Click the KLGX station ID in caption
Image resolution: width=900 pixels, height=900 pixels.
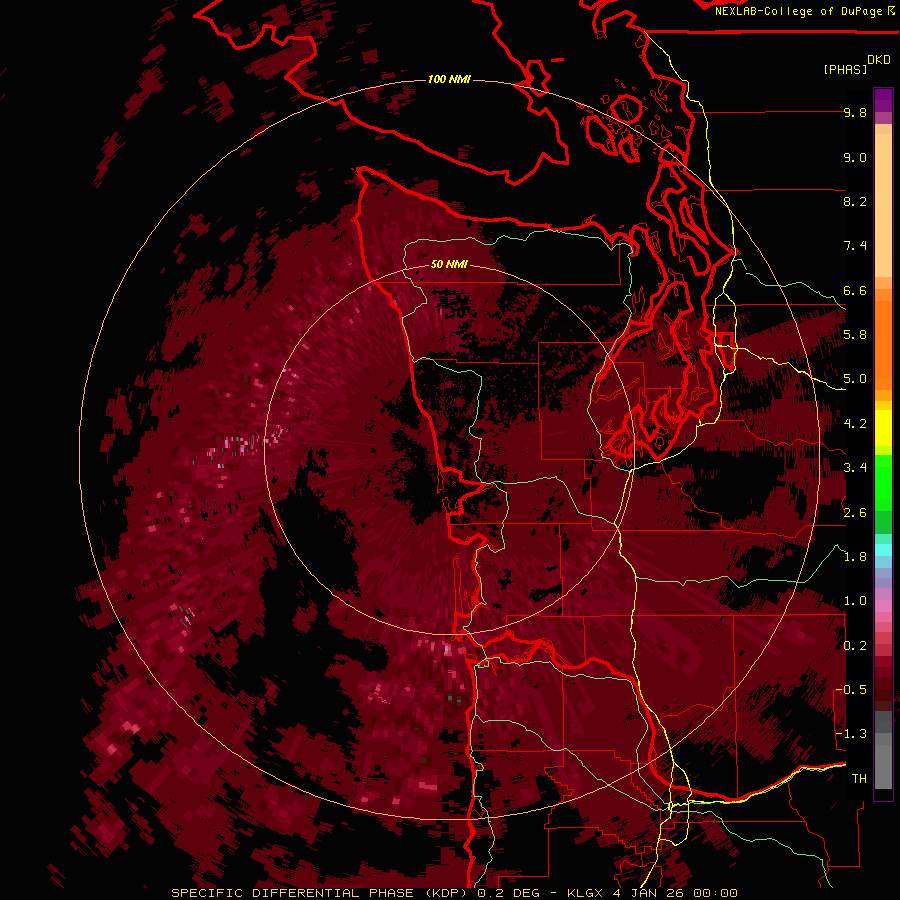point(585,893)
